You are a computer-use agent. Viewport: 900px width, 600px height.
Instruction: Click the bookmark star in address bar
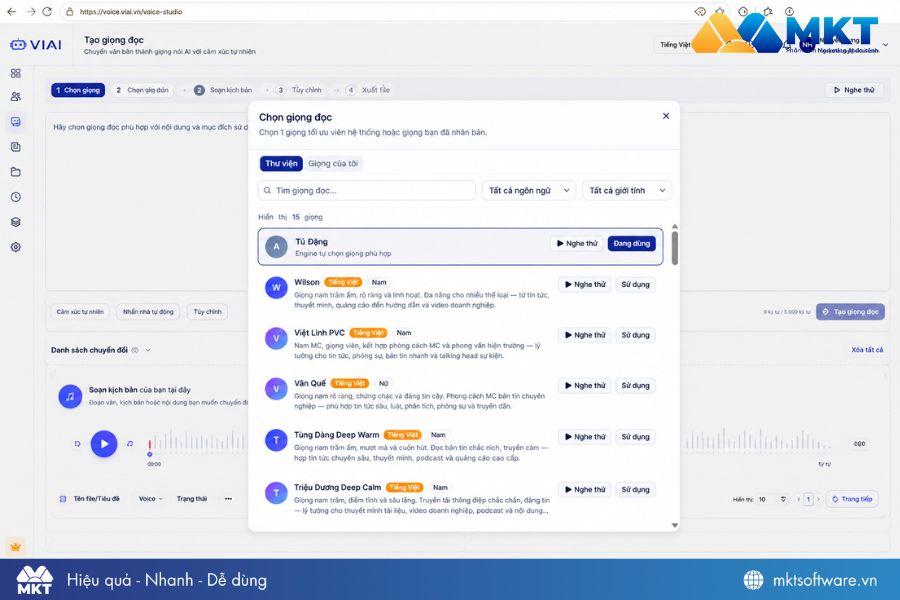720,11
